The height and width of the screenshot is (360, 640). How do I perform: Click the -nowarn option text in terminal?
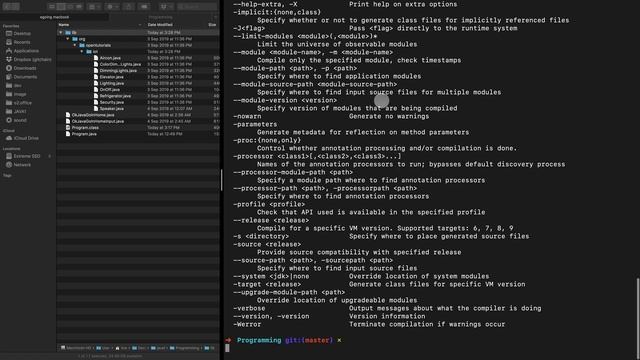pyautogui.click(x=247, y=117)
